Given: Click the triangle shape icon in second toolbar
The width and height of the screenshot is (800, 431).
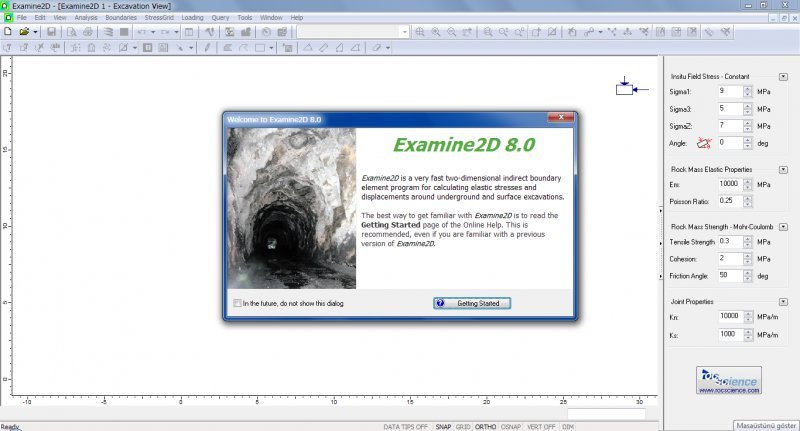Looking at the screenshot, I should (x=308, y=48).
